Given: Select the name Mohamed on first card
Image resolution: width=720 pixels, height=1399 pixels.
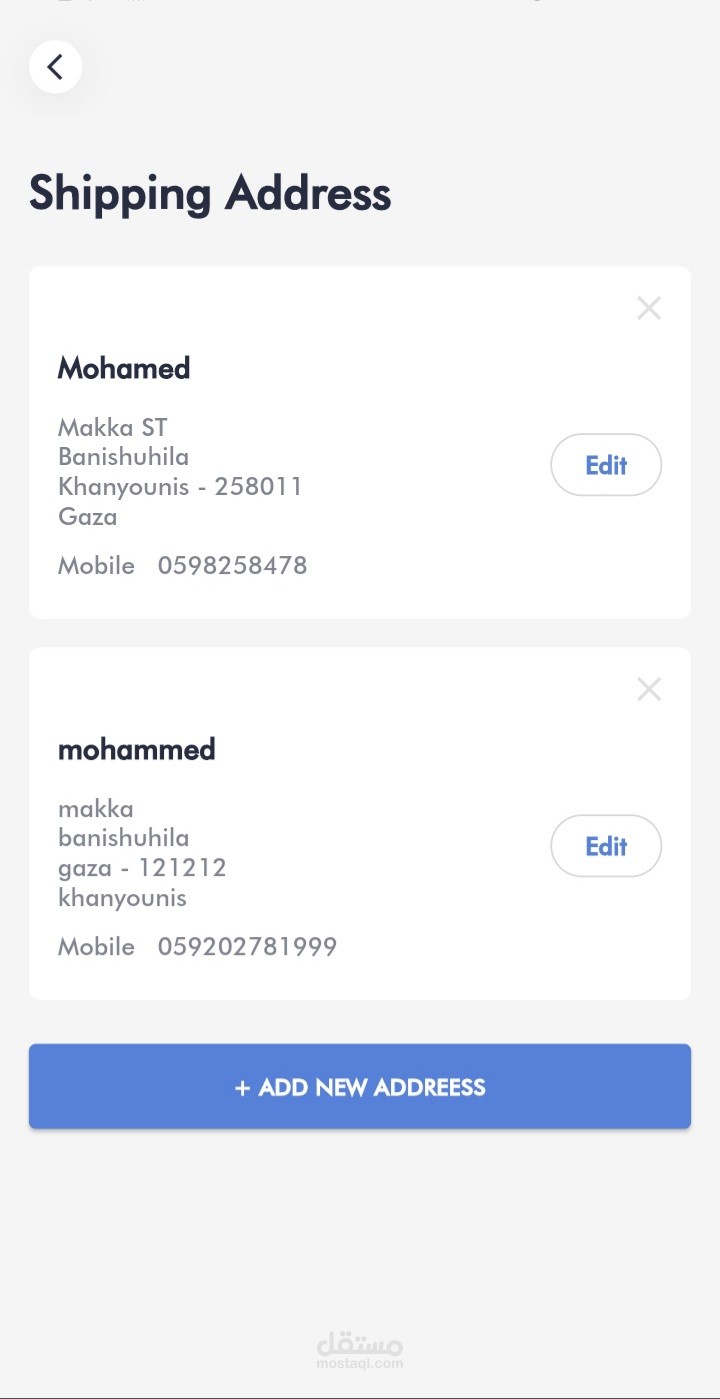Looking at the screenshot, I should click(124, 368).
